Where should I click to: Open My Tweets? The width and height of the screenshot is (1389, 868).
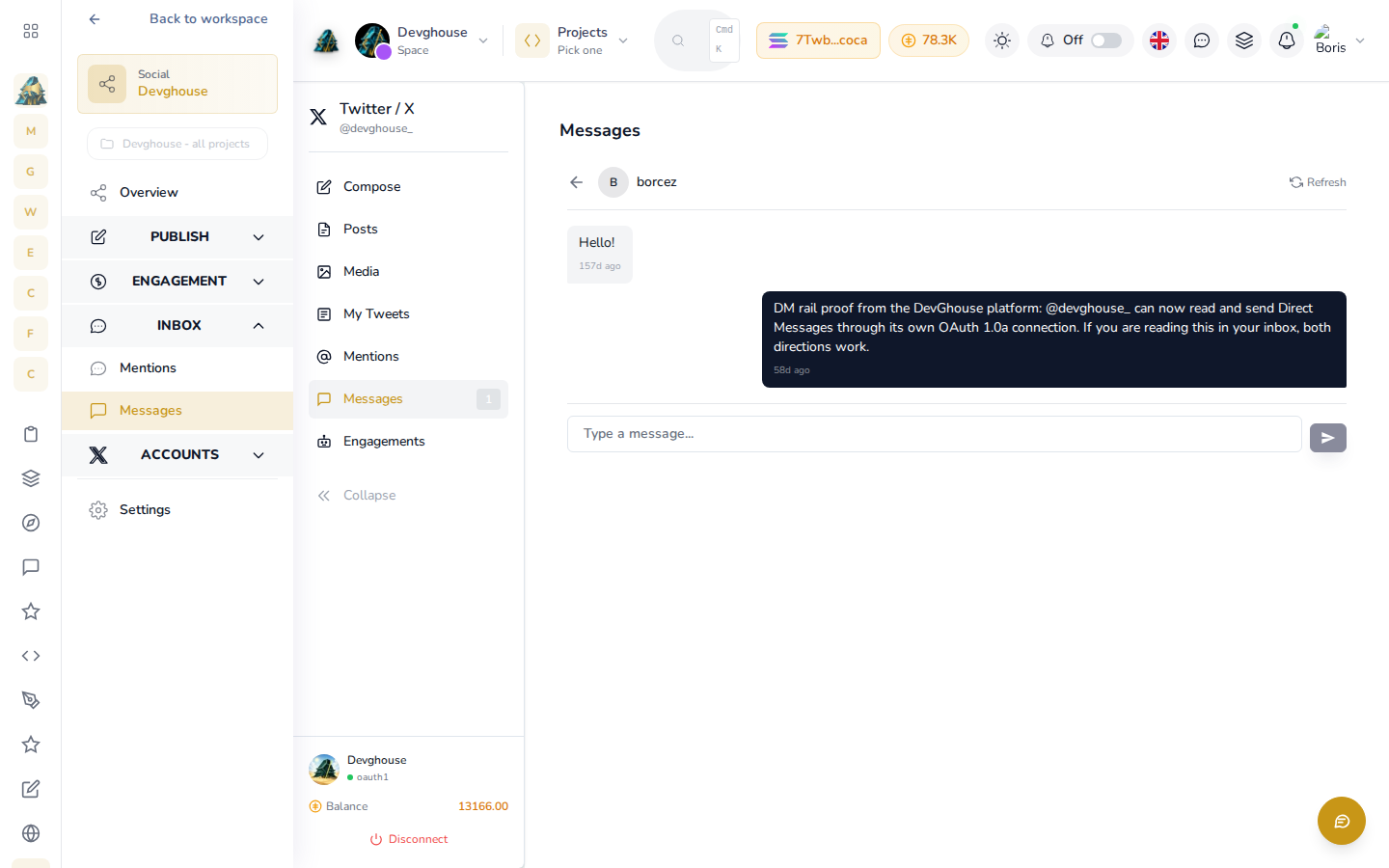click(x=408, y=314)
